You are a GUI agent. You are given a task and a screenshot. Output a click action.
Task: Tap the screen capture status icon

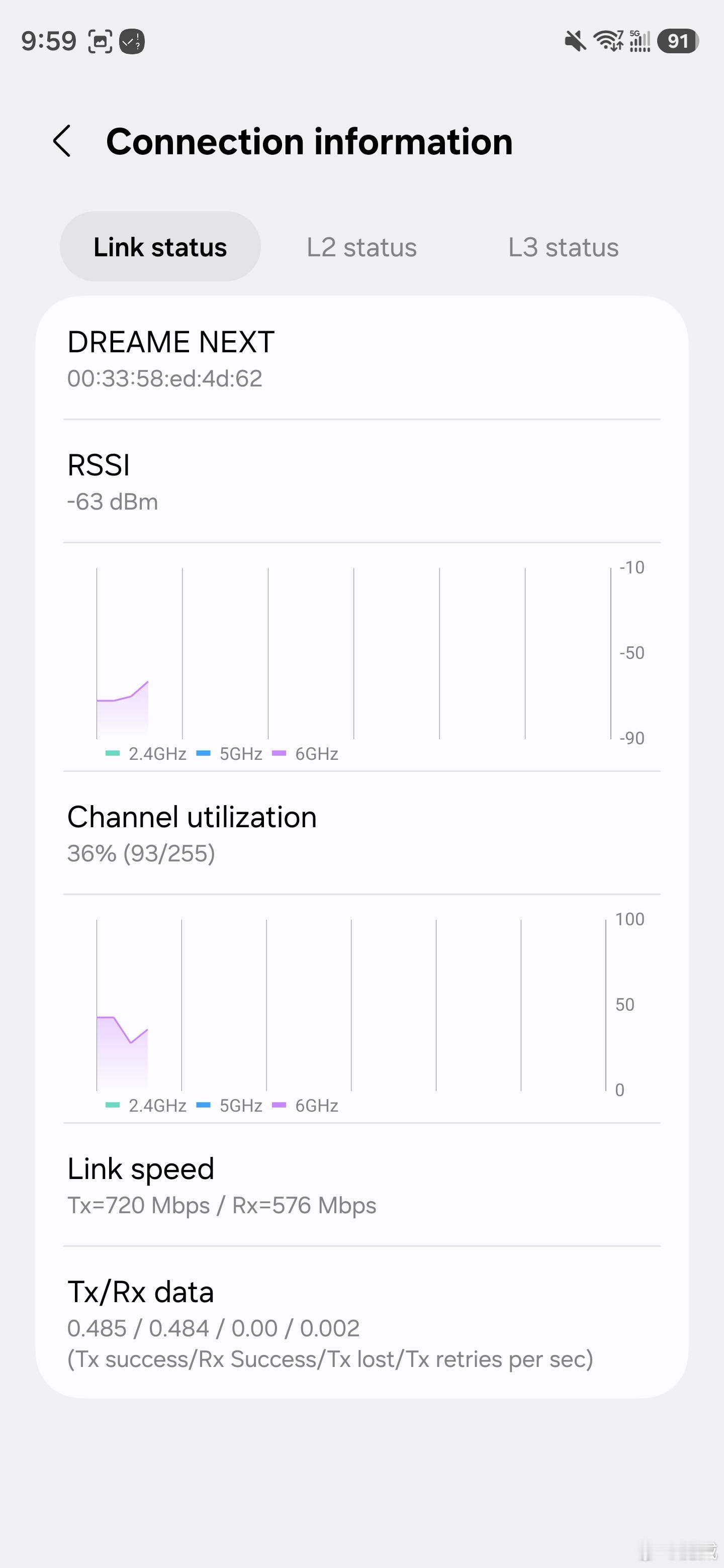100,41
